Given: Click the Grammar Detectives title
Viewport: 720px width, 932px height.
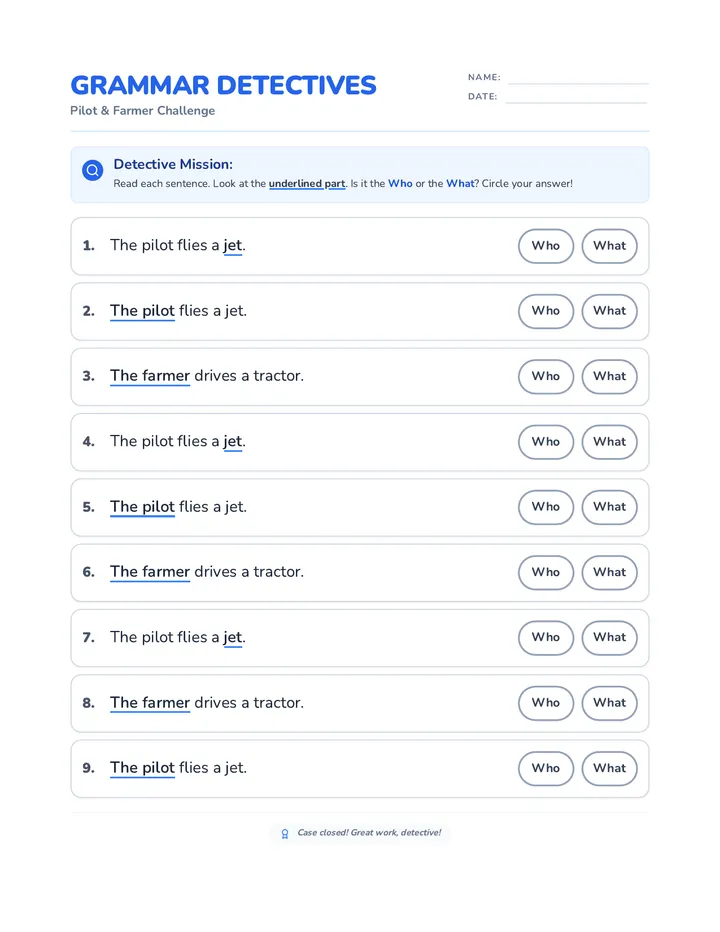Looking at the screenshot, I should coord(223,86).
